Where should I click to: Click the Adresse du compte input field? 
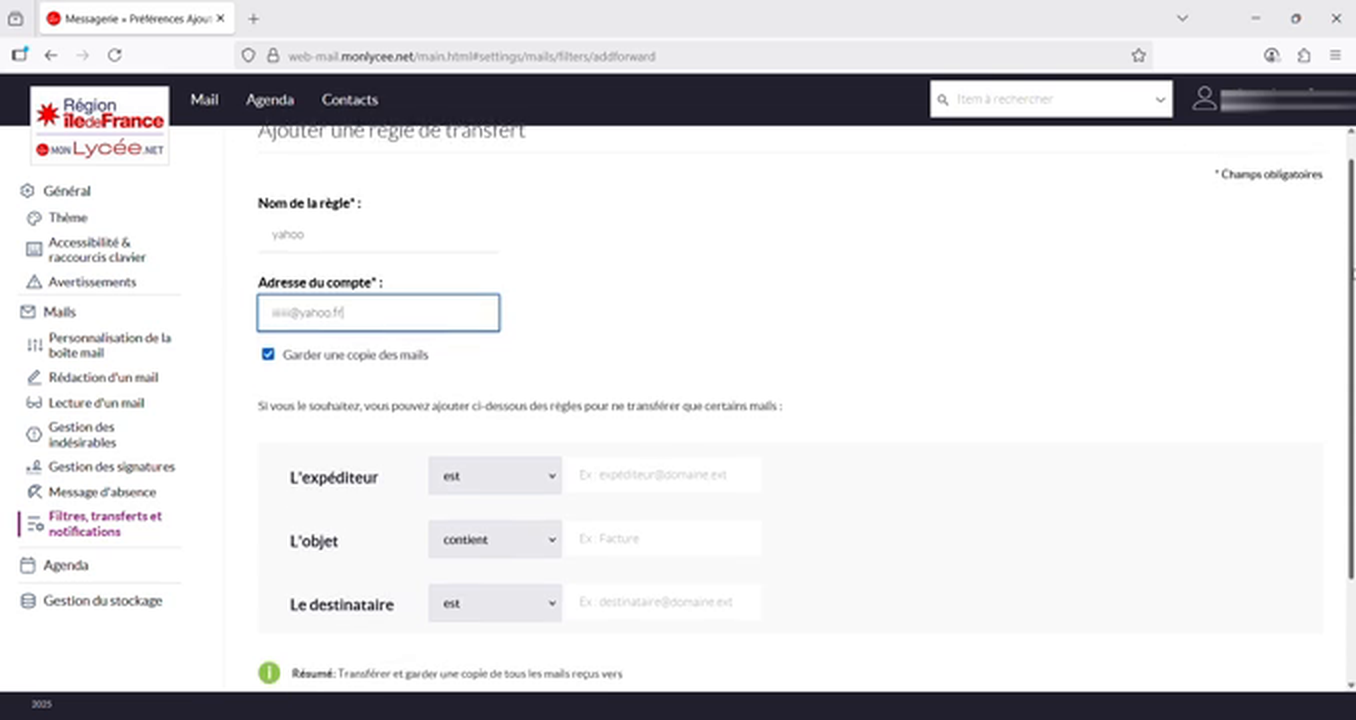(378, 312)
